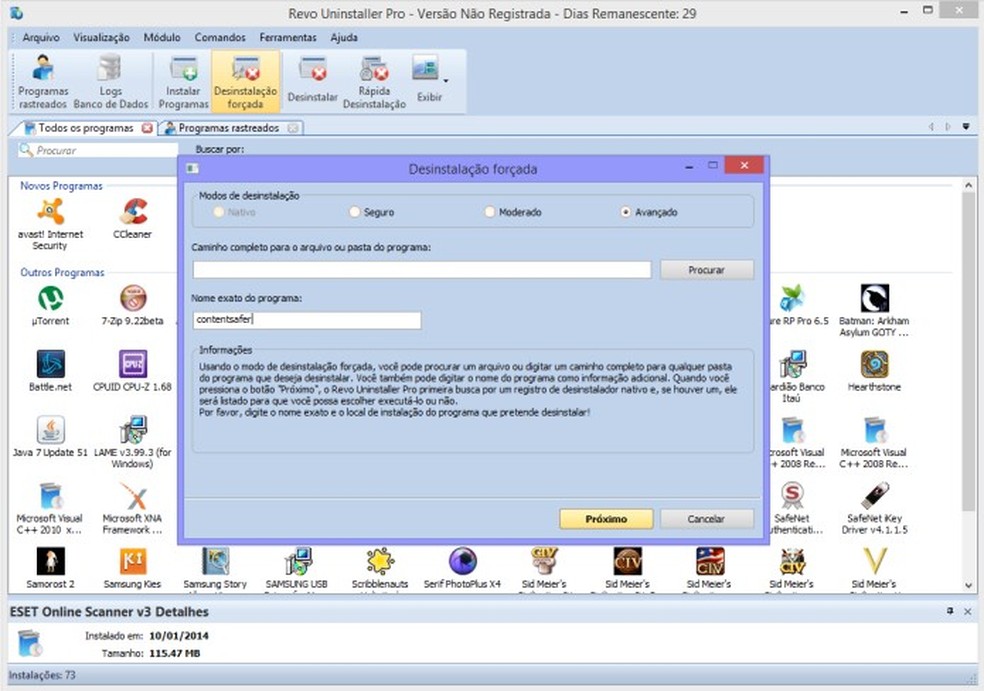Click the Battle.net program icon
The width and height of the screenshot is (984, 691).
coord(50,368)
